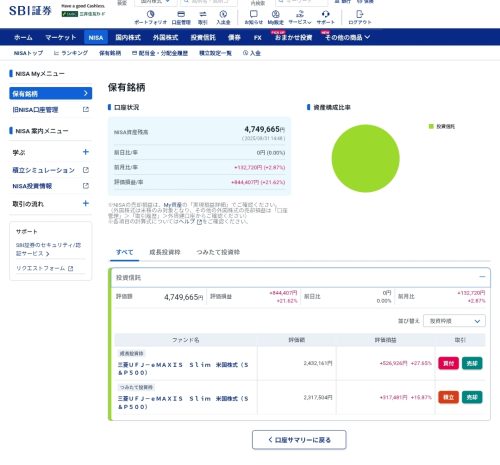Select the NISA navigation tab
Screen dimensions: 500x465
tap(96, 37)
